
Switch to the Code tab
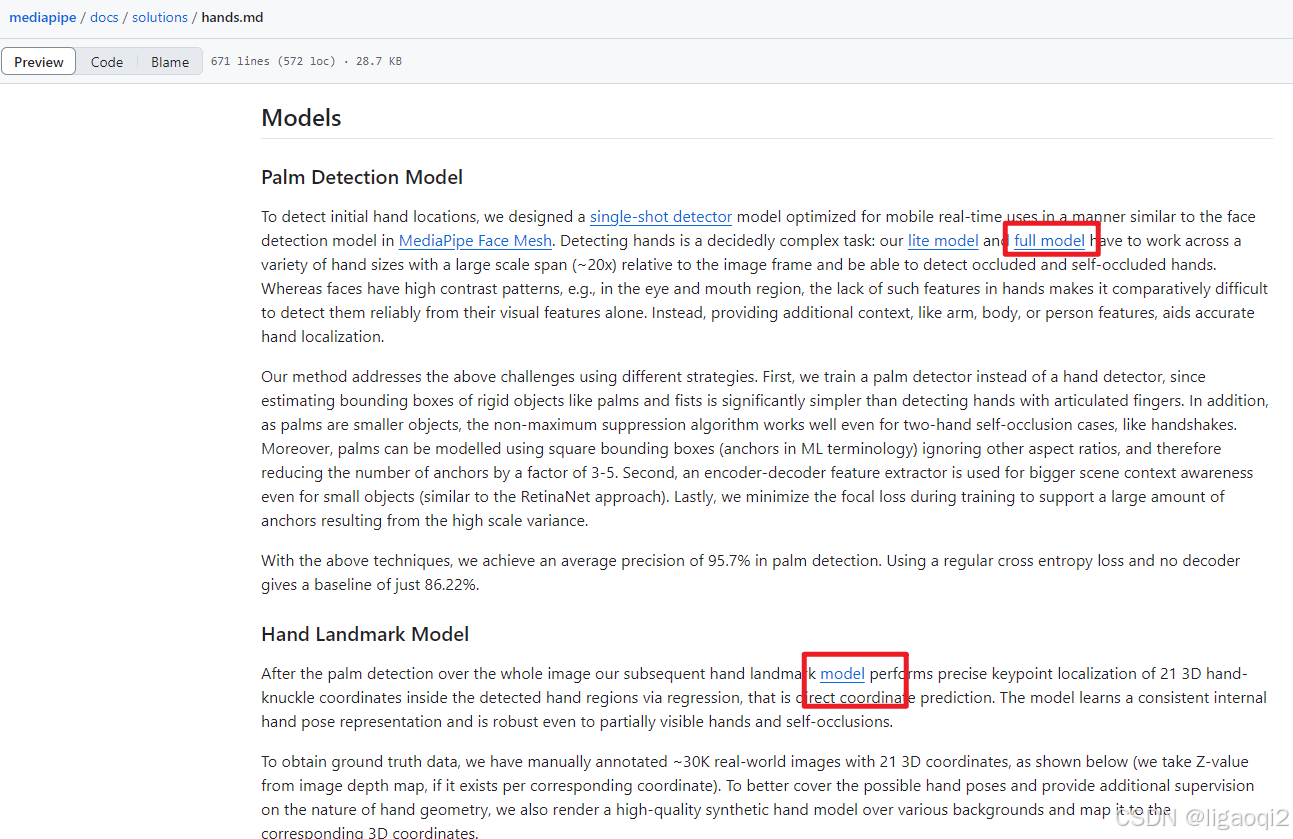click(x=107, y=62)
